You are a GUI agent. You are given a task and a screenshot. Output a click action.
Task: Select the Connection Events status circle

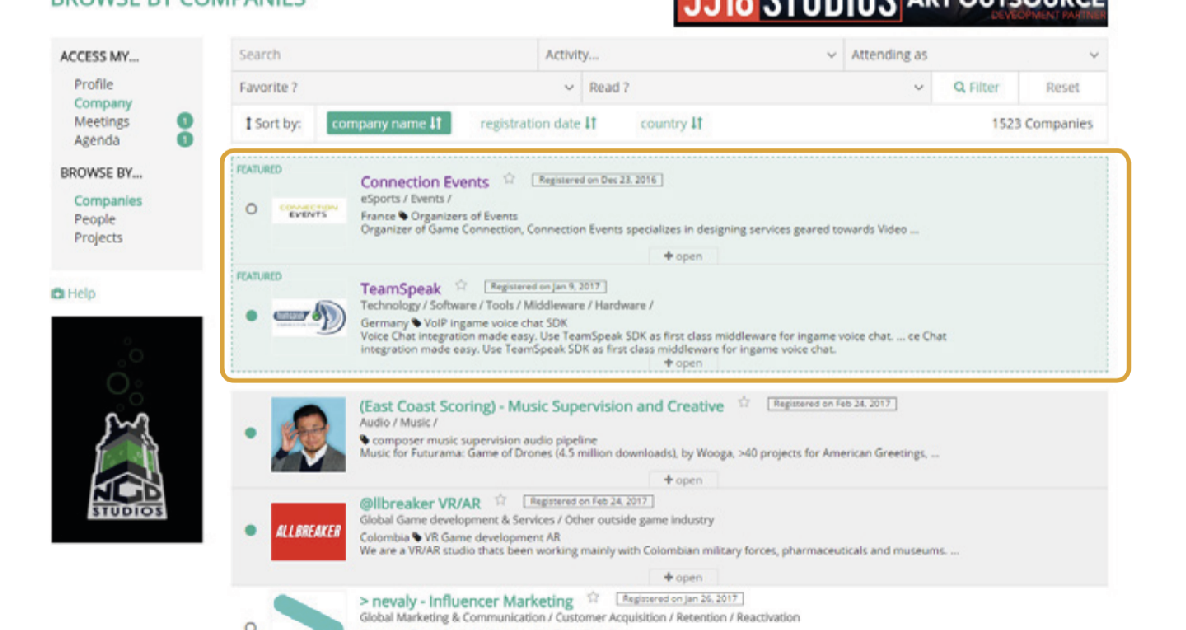(251, 209)
